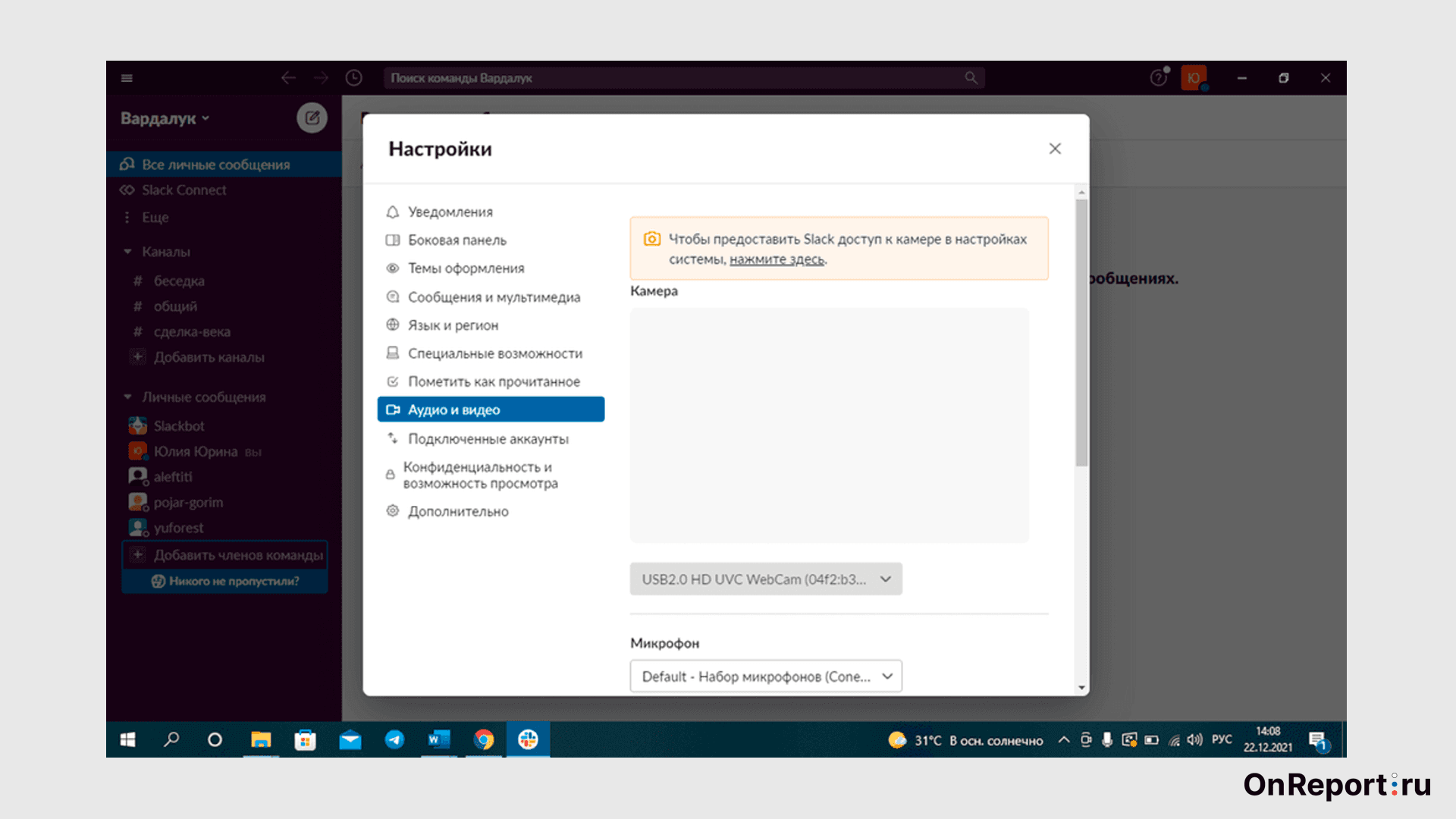
Task: Select Аудио и видео section
Action: pyautogui.click(x=491, y=409)
